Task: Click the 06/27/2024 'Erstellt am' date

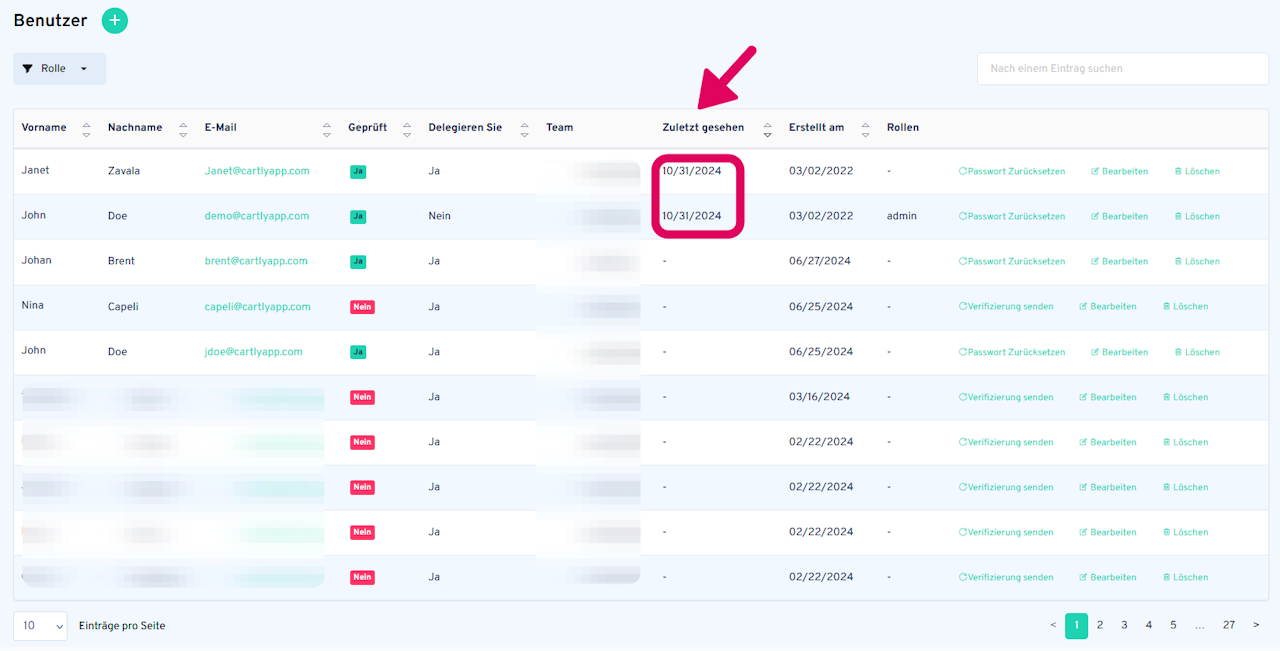Action: [x=820, y=261]
